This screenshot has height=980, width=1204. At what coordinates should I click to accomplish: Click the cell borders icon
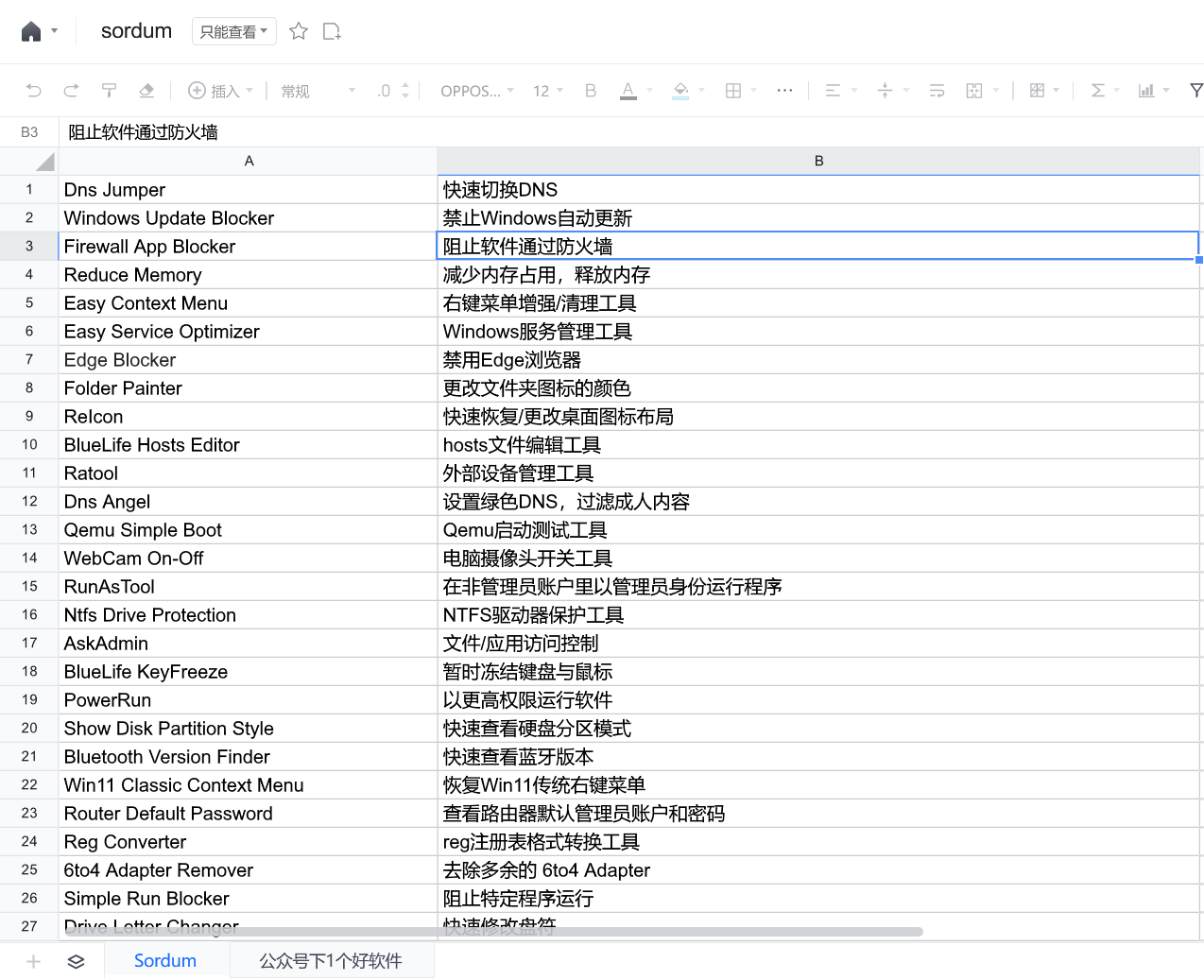(x=733, y=91)
